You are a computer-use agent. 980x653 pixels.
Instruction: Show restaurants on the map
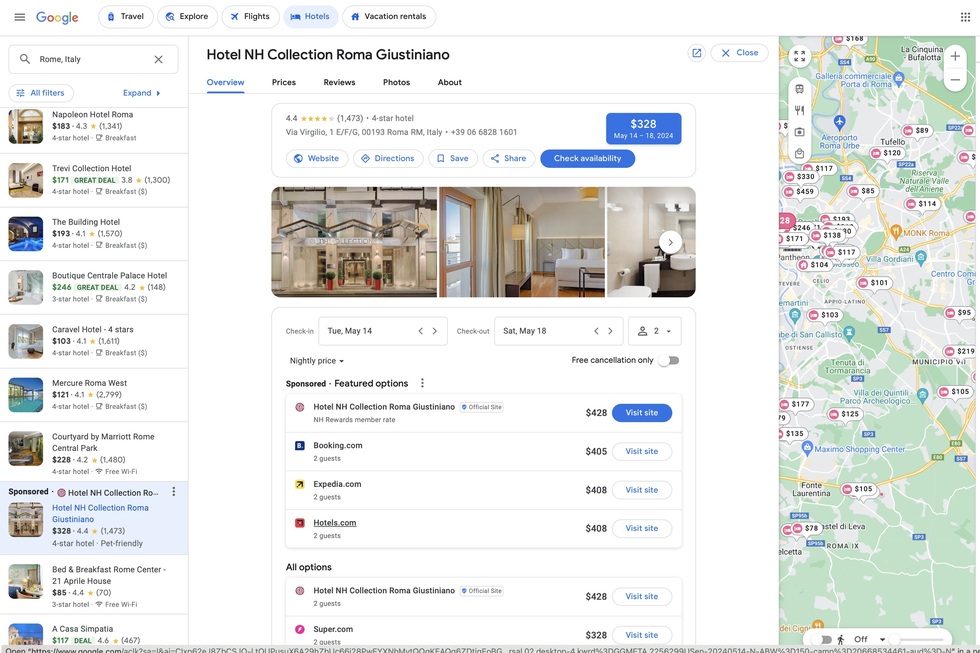pyautogui.click(x=799, y=111)
